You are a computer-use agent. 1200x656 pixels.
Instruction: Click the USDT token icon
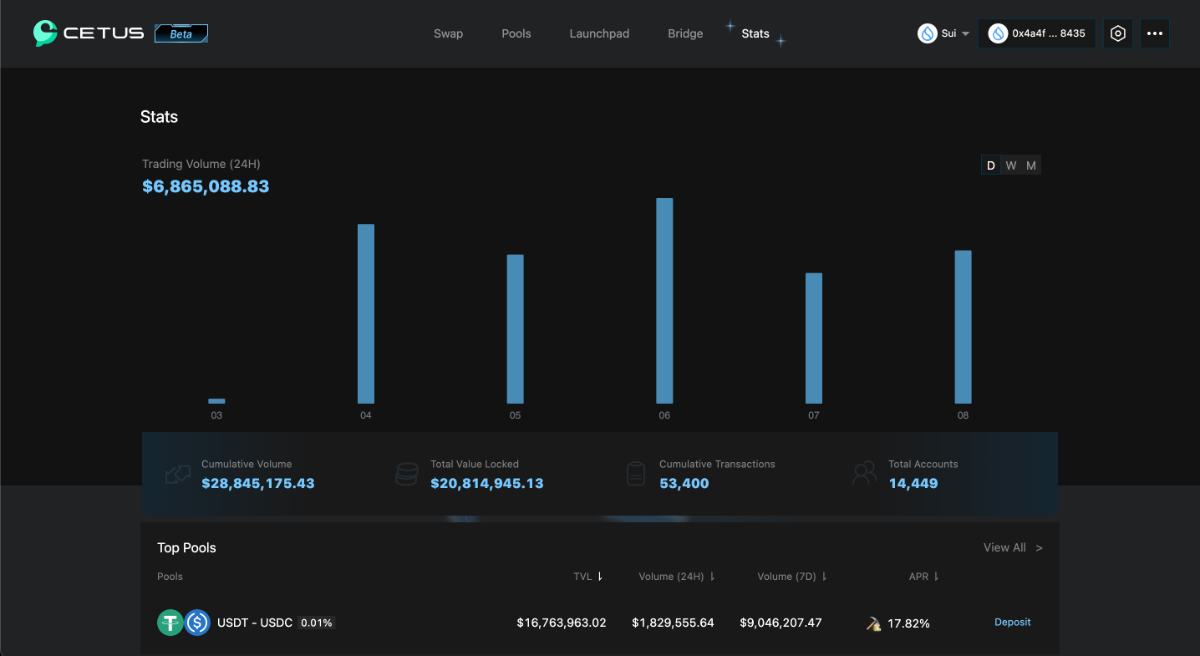[170, 623]
